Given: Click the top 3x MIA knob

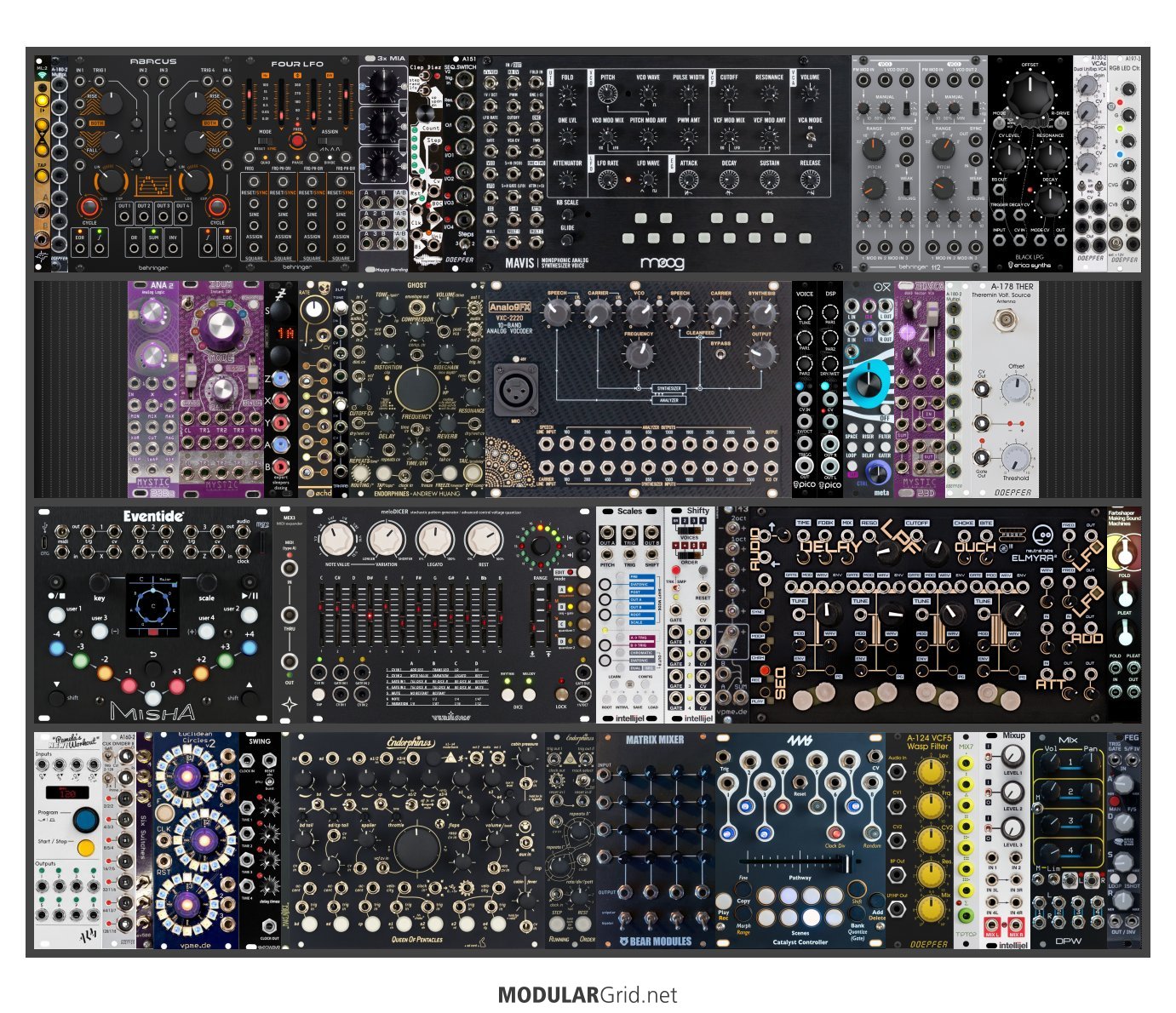Looking at the screenshot, I should coord(384,83).
